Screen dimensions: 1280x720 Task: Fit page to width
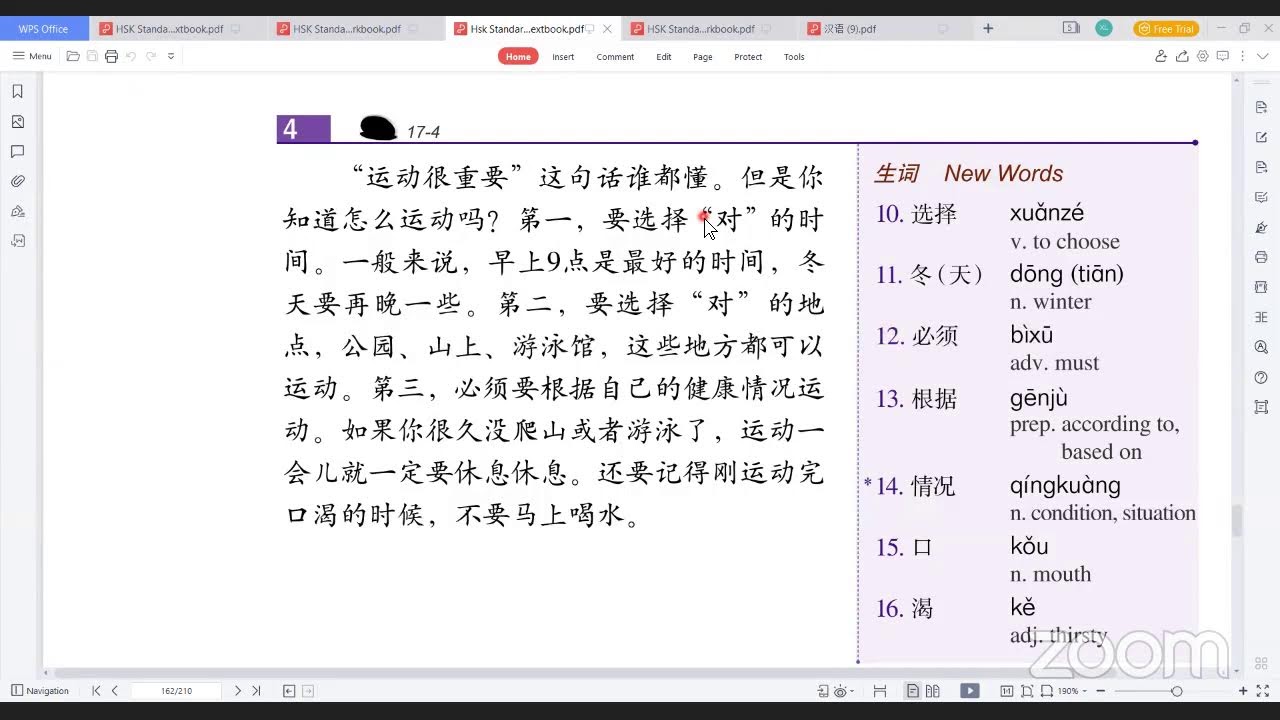[x=1046, y=690]
